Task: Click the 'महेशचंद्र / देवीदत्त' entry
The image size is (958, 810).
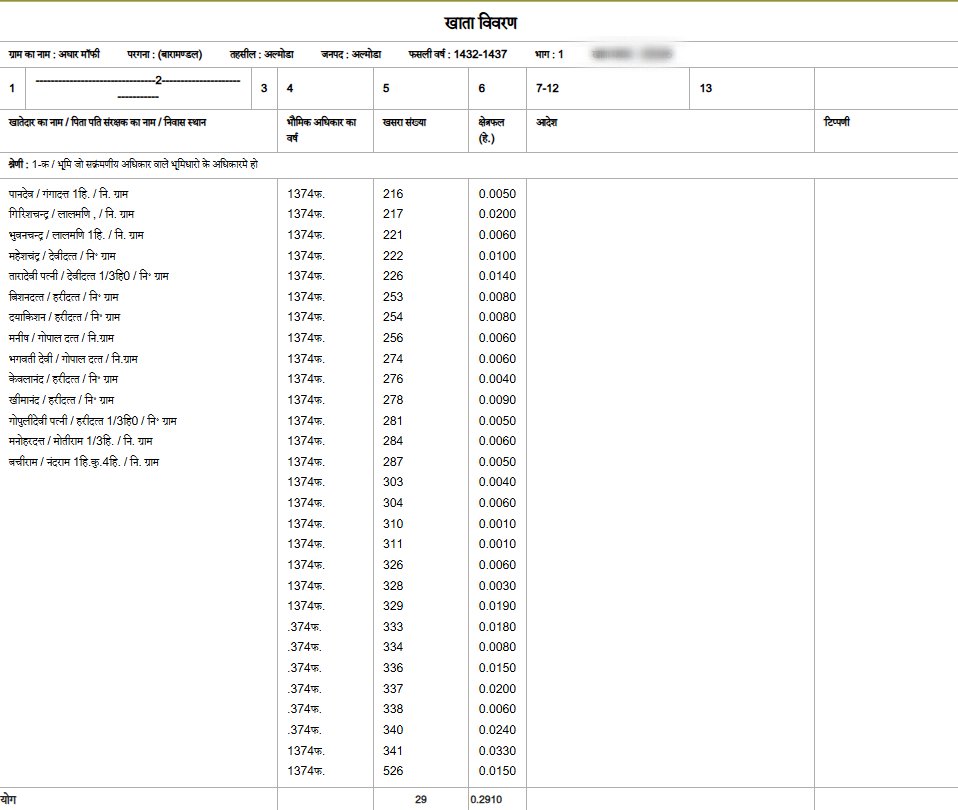Action: click(x=62, y=256)
